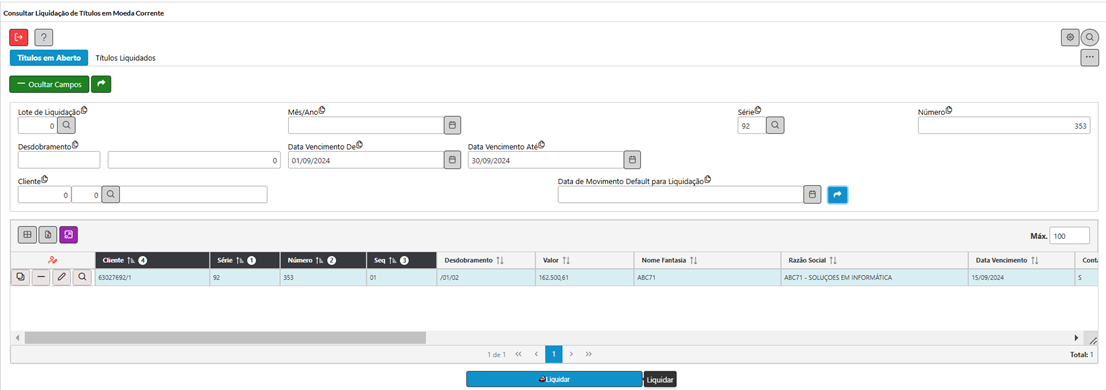The image size is (1106, 390).
Task: Click the Número input field showing 353
Action: [x=1004, y=126]
